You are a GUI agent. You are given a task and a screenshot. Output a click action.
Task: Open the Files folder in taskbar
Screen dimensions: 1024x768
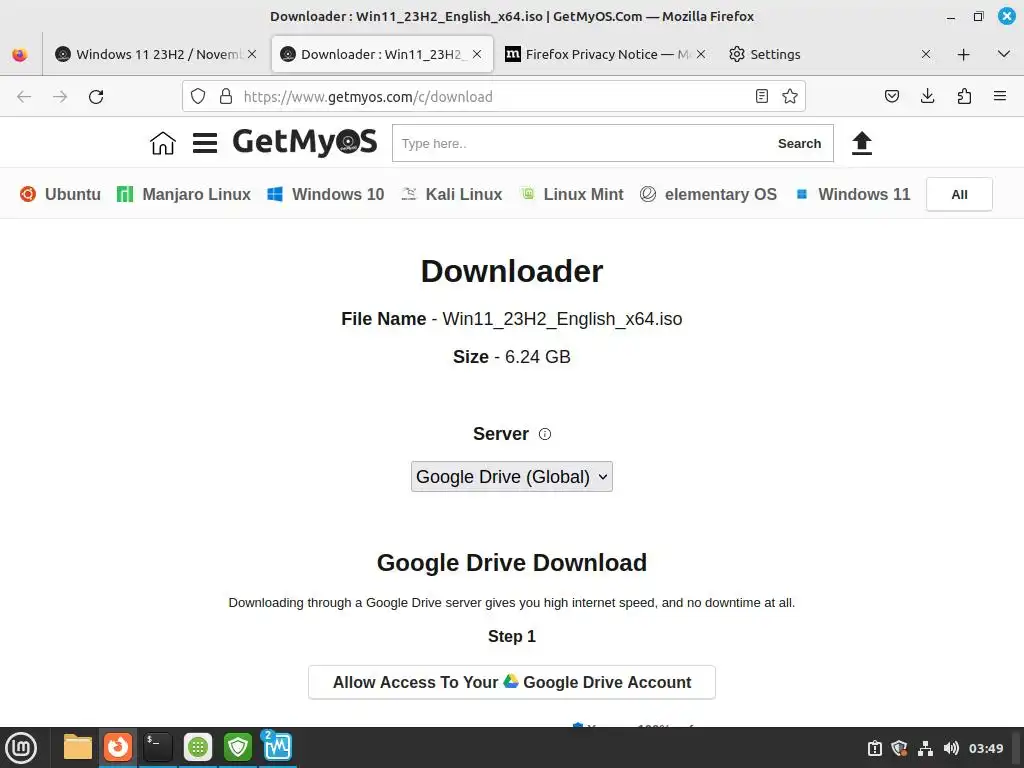[x=78, y=747]
